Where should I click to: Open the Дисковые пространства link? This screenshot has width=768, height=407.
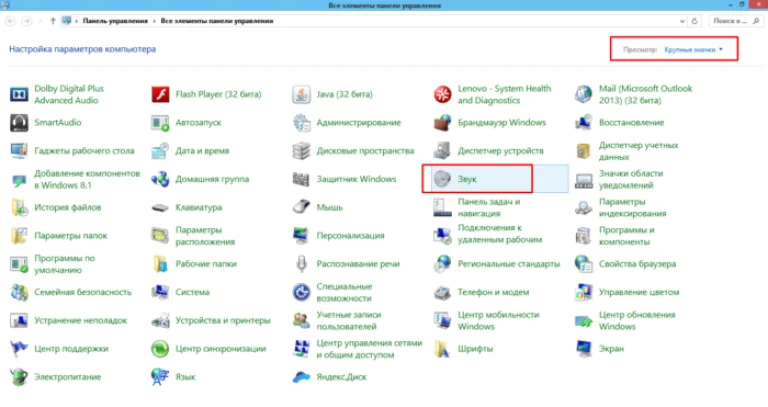[365, 151]
